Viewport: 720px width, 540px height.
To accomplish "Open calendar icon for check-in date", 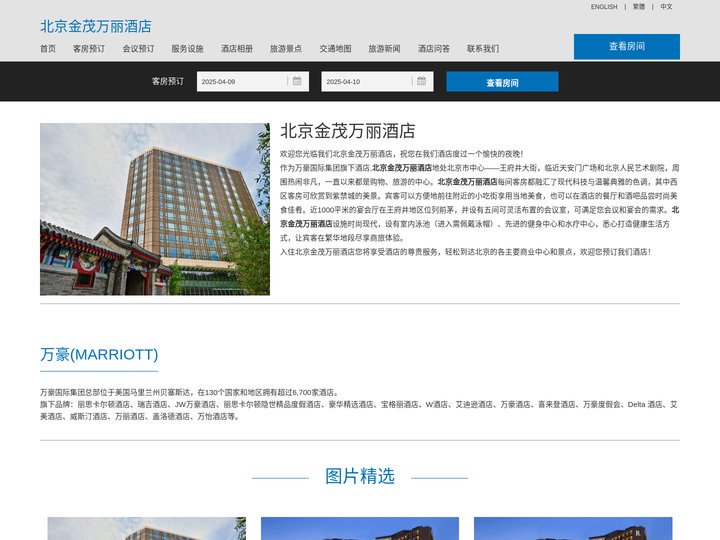I will click(x=297, y=81).
